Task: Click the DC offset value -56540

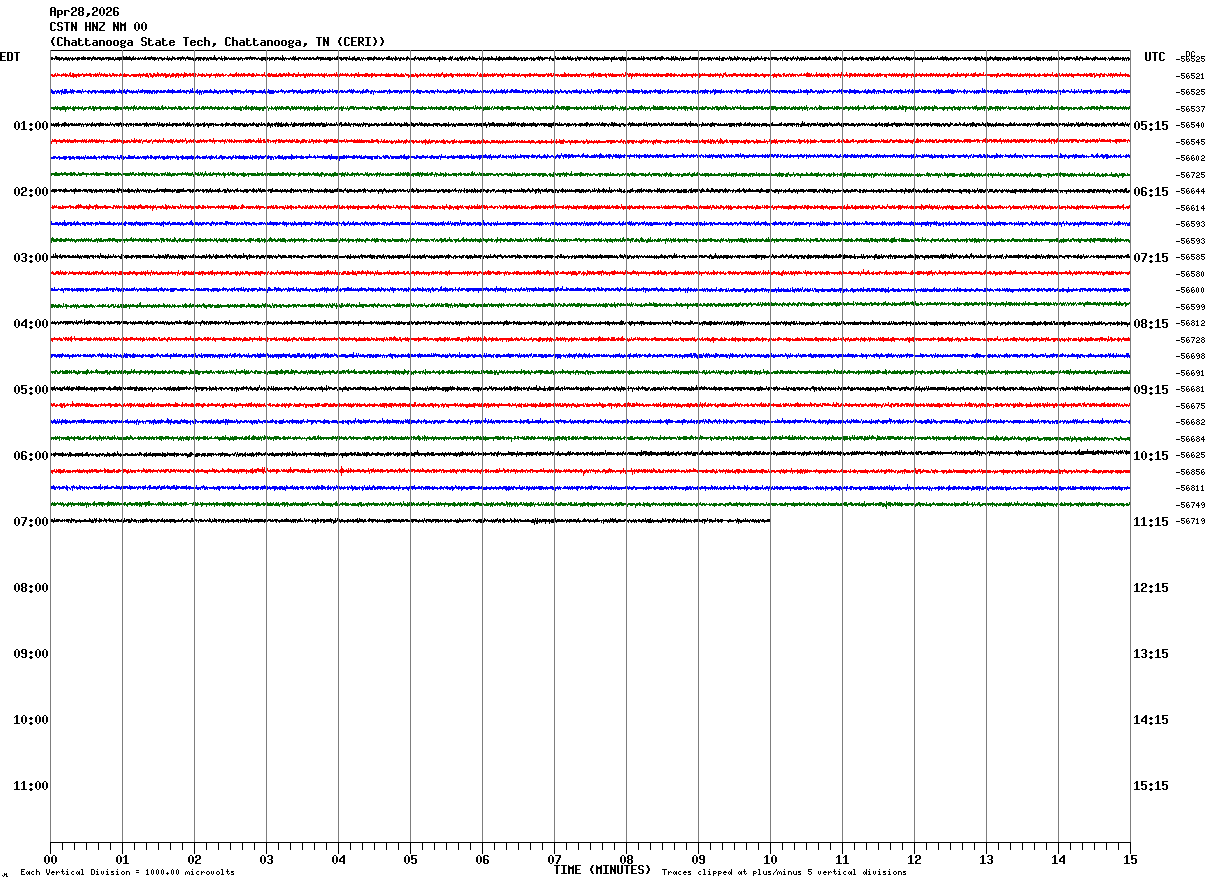Action: point(1191,125)
